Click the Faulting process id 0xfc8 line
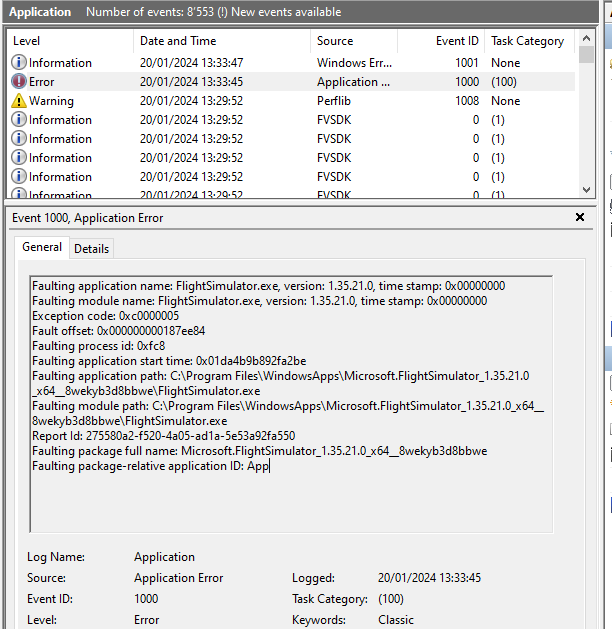This screenshot has width=612, height=629. 99,346
